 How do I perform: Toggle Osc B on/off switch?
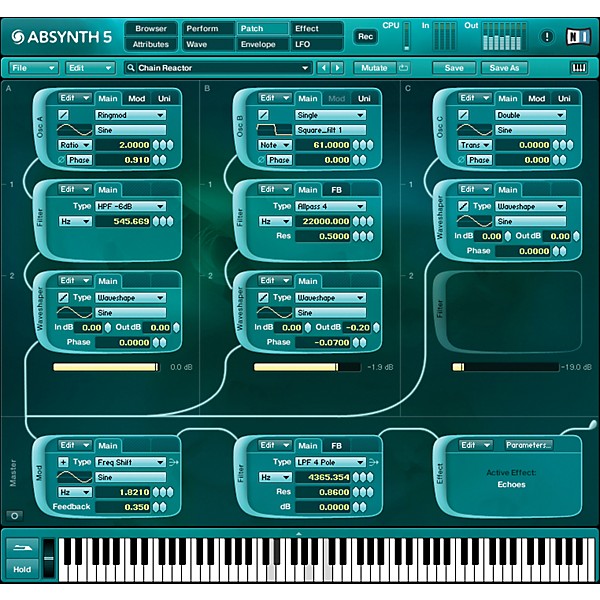pos(263,115)
